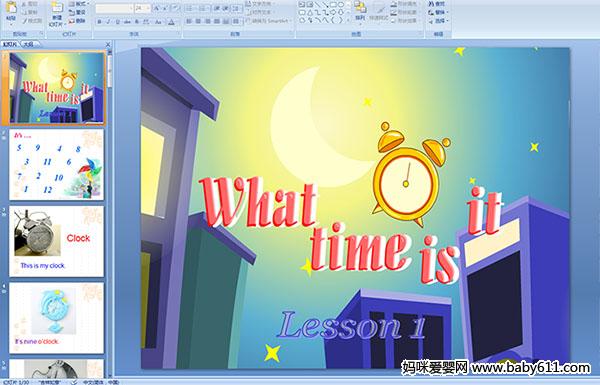Click the Reset slide icon
Viewport: 600px width, 385px height.
(72, 13)
